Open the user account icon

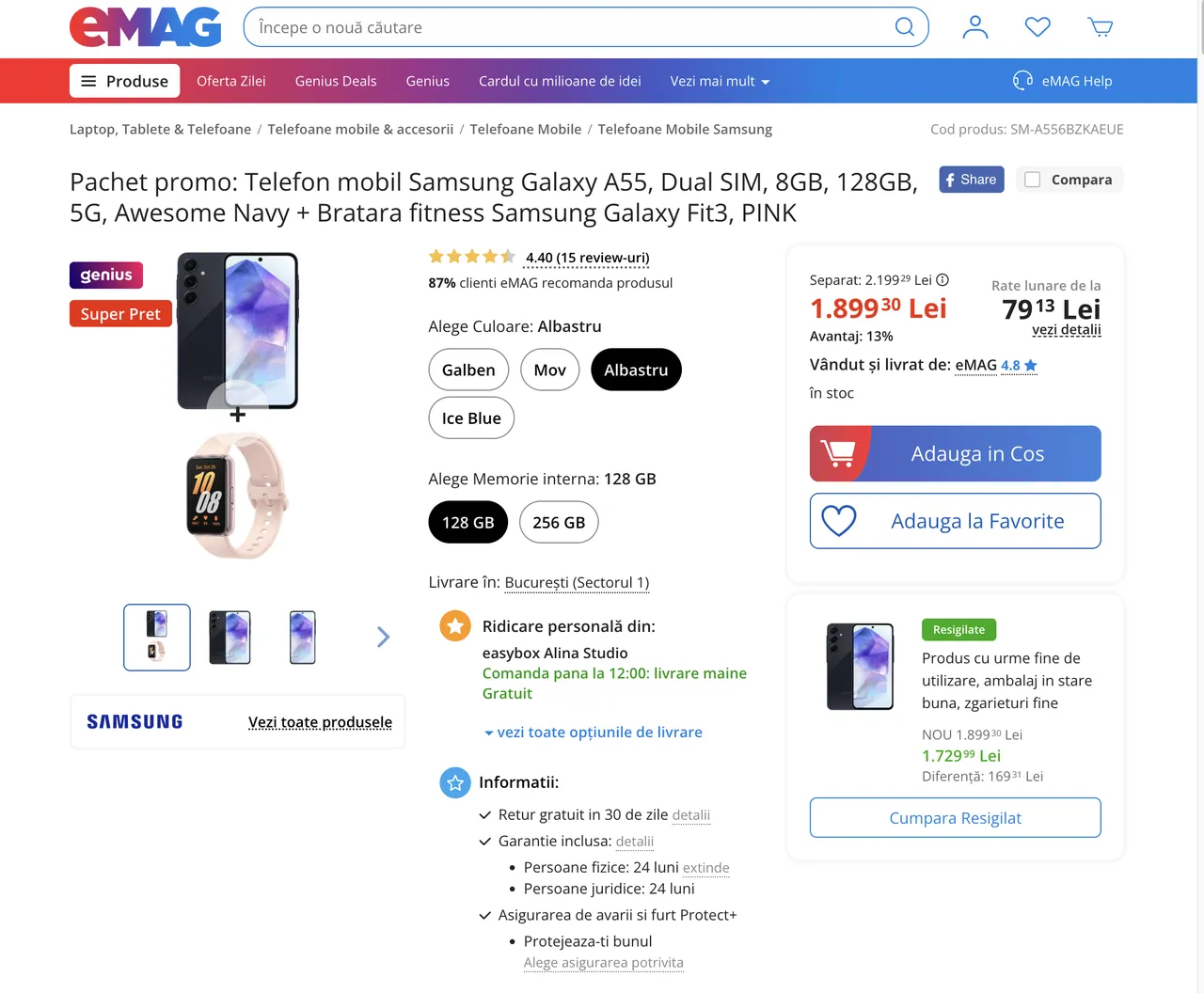(975, 27)
